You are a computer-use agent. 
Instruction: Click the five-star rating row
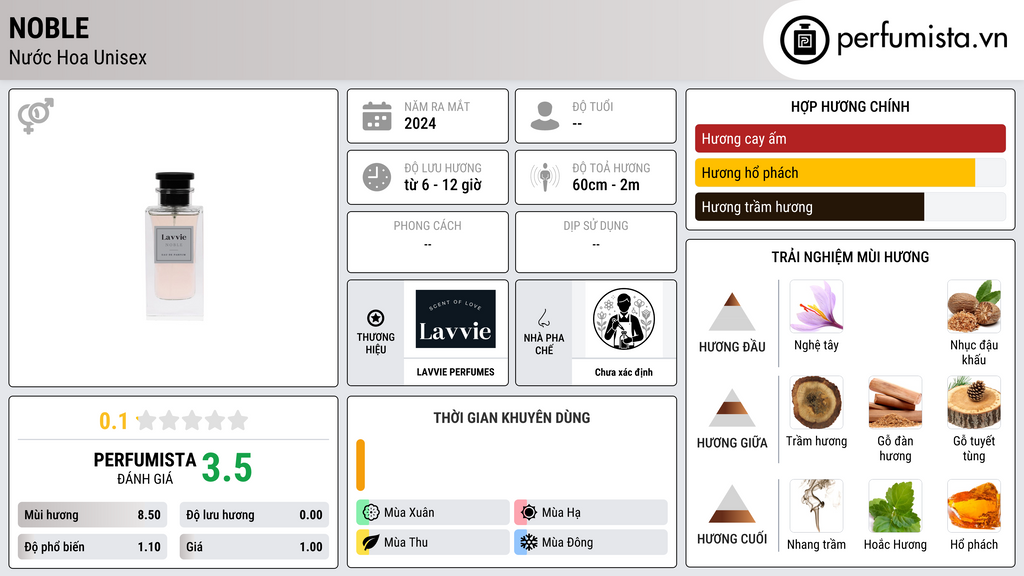(192, 421)
